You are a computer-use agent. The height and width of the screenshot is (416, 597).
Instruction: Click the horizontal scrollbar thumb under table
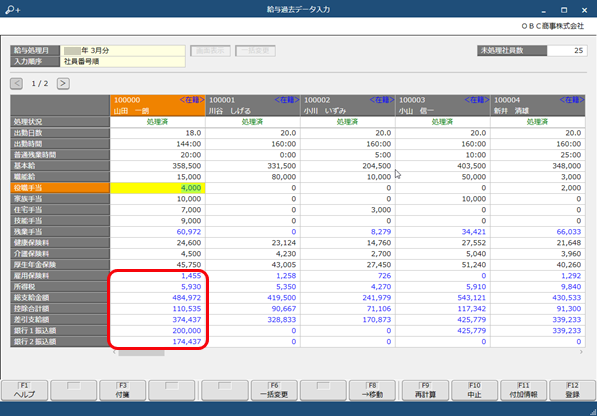point(141,353)
